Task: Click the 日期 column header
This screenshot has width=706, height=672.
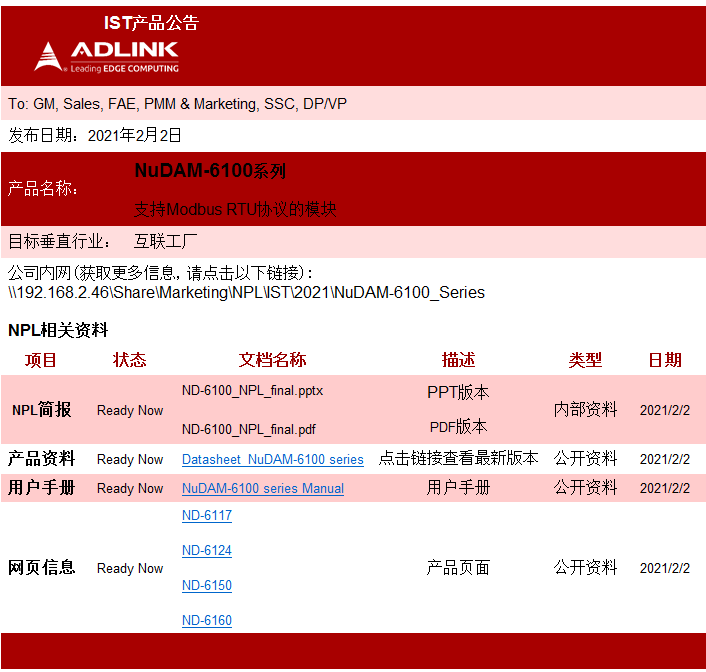Action: click(664, 360)
